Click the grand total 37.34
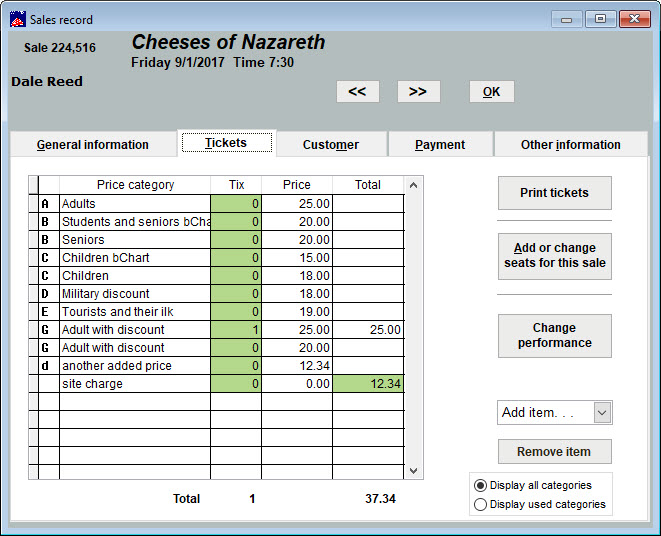Viewport: 661px width, 536px height. coord(380,499)
